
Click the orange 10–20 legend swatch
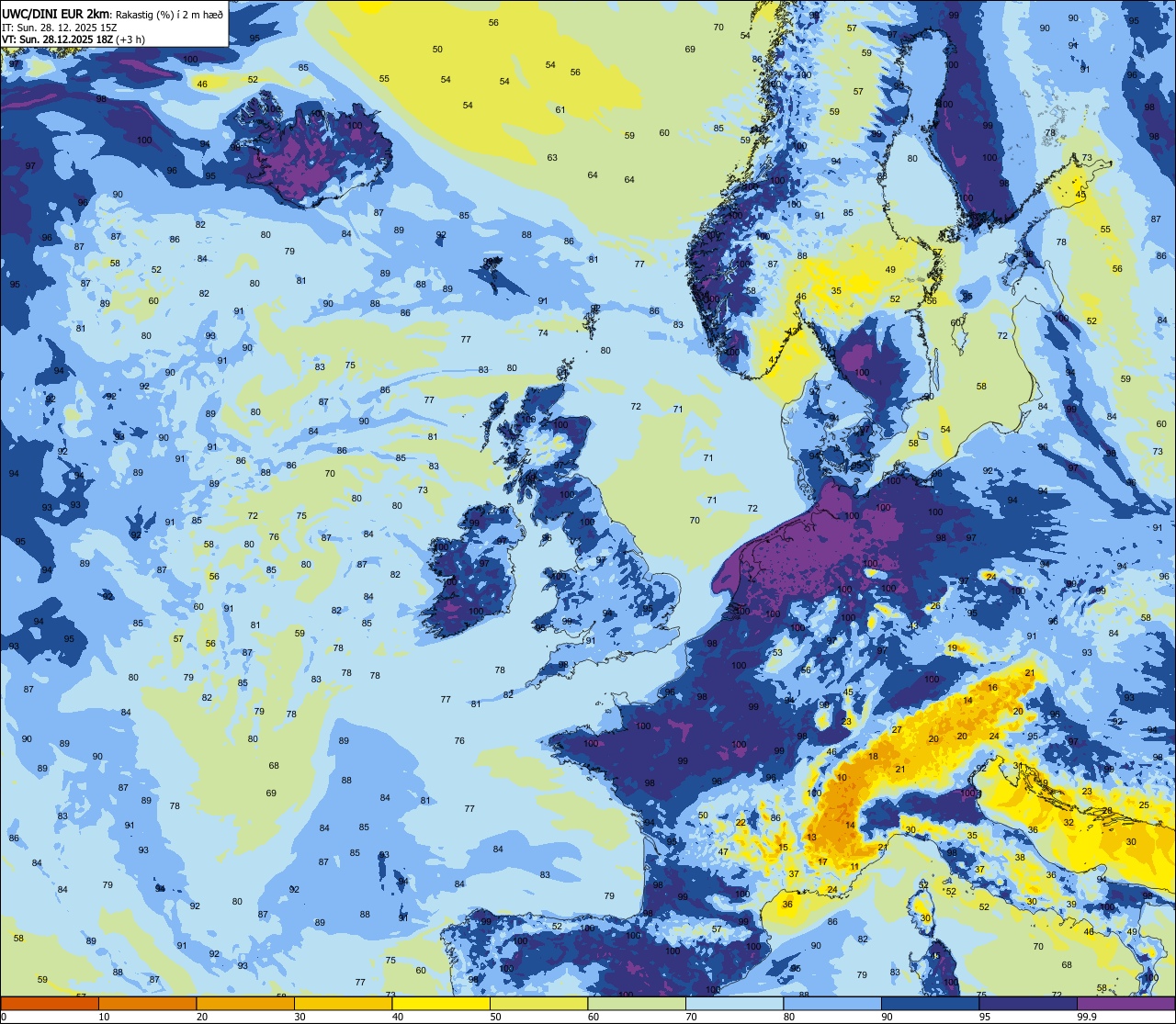pyautogui.click(x=147, y=1003)
